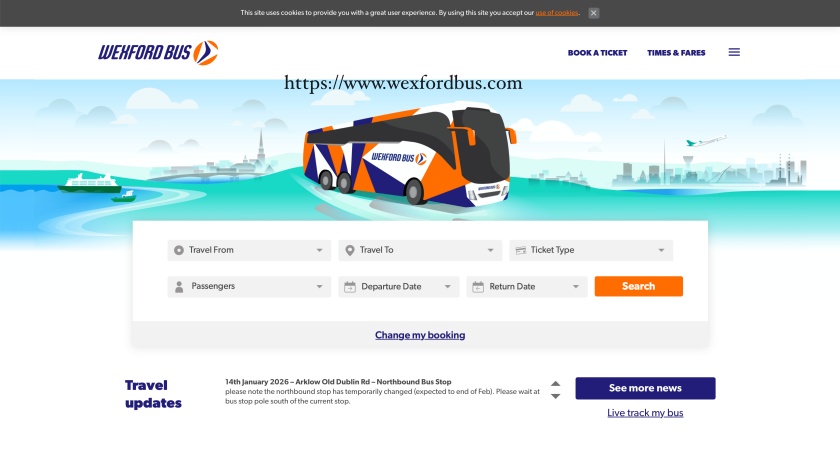Click the Return Date calendar icon
The image size is (840, 451).
[478, 287]
